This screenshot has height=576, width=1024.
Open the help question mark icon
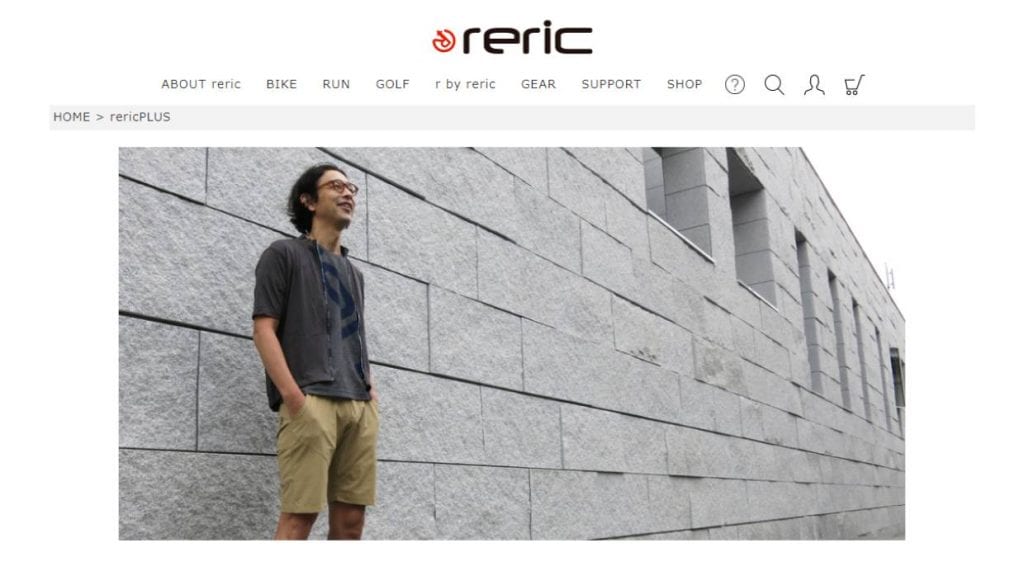pos(735,84)
